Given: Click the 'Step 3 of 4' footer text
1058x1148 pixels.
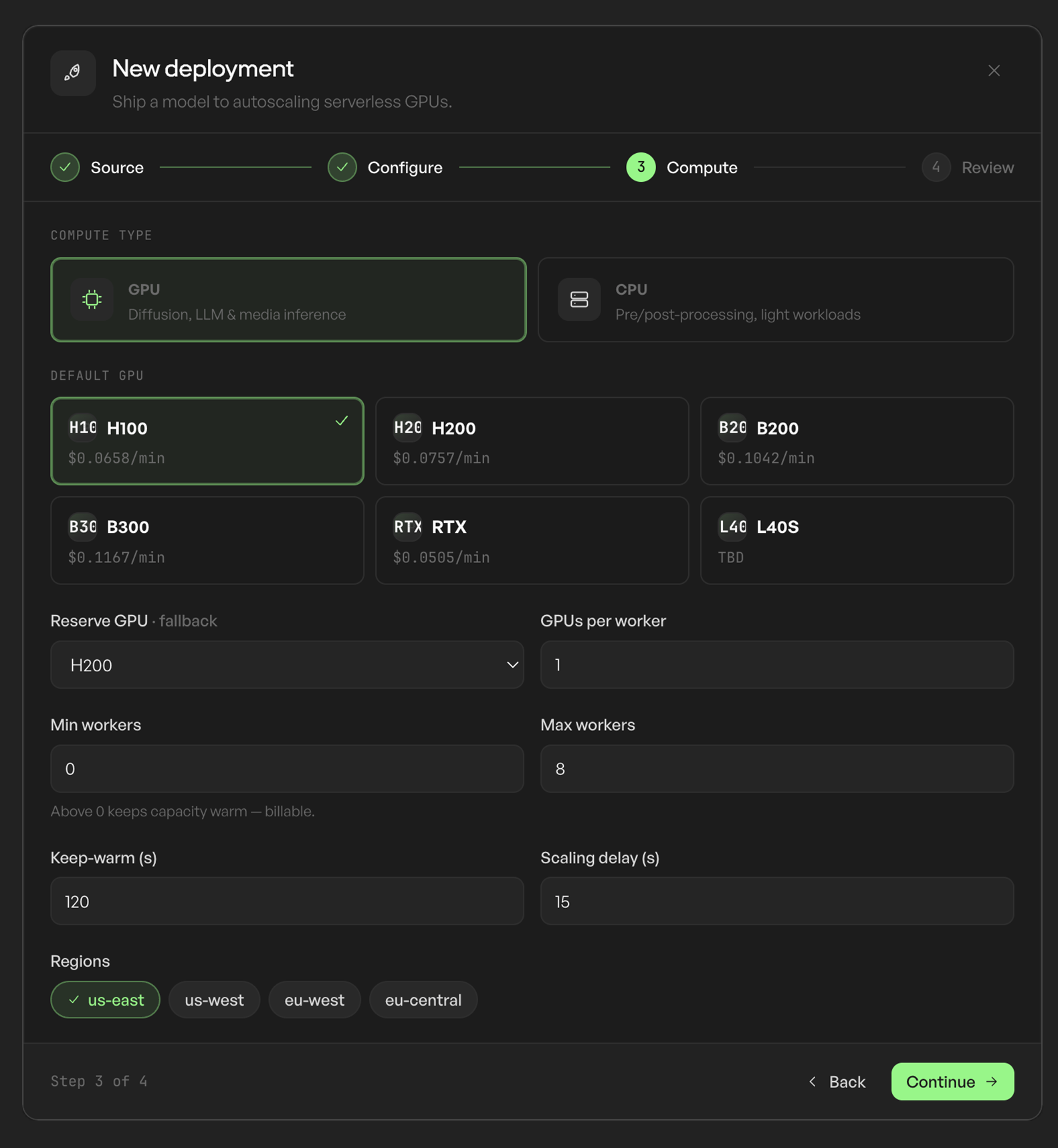Looking at the screenshot, I should click(x=99, y=1081).
